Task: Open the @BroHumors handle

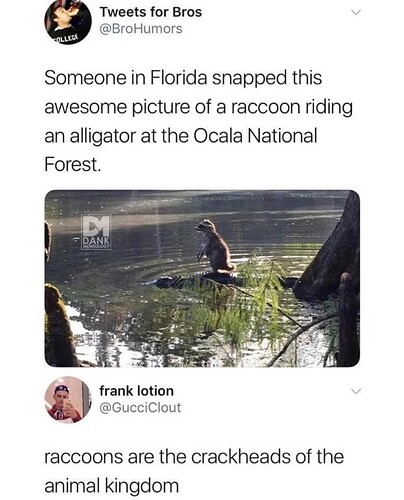Action: [x=141, y=29]
